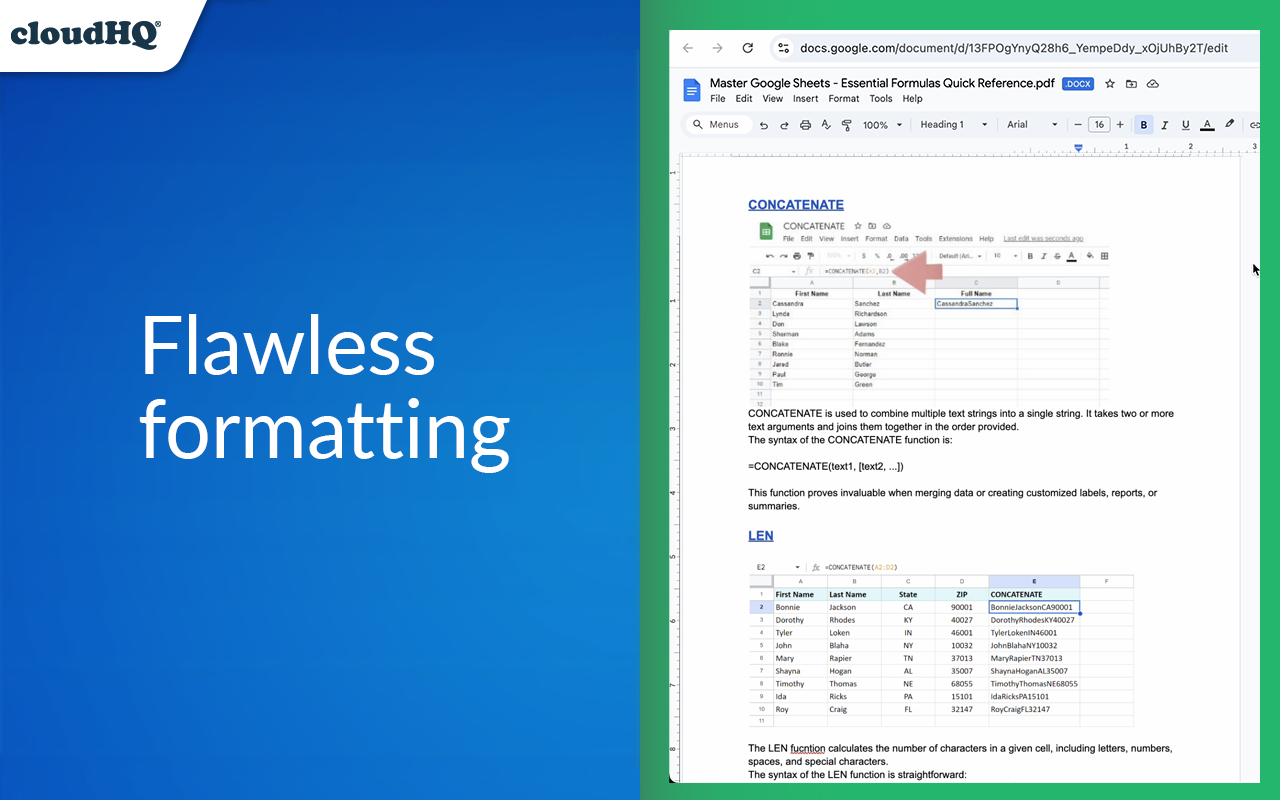
Task: Increase font size with plus button
Action: [x=1120, y=125]
